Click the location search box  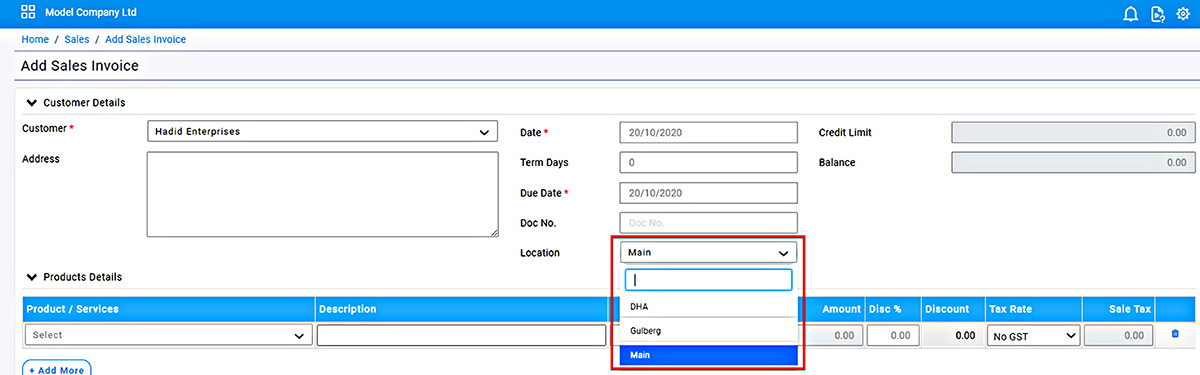pyautogui.click(x=709, y=279)
